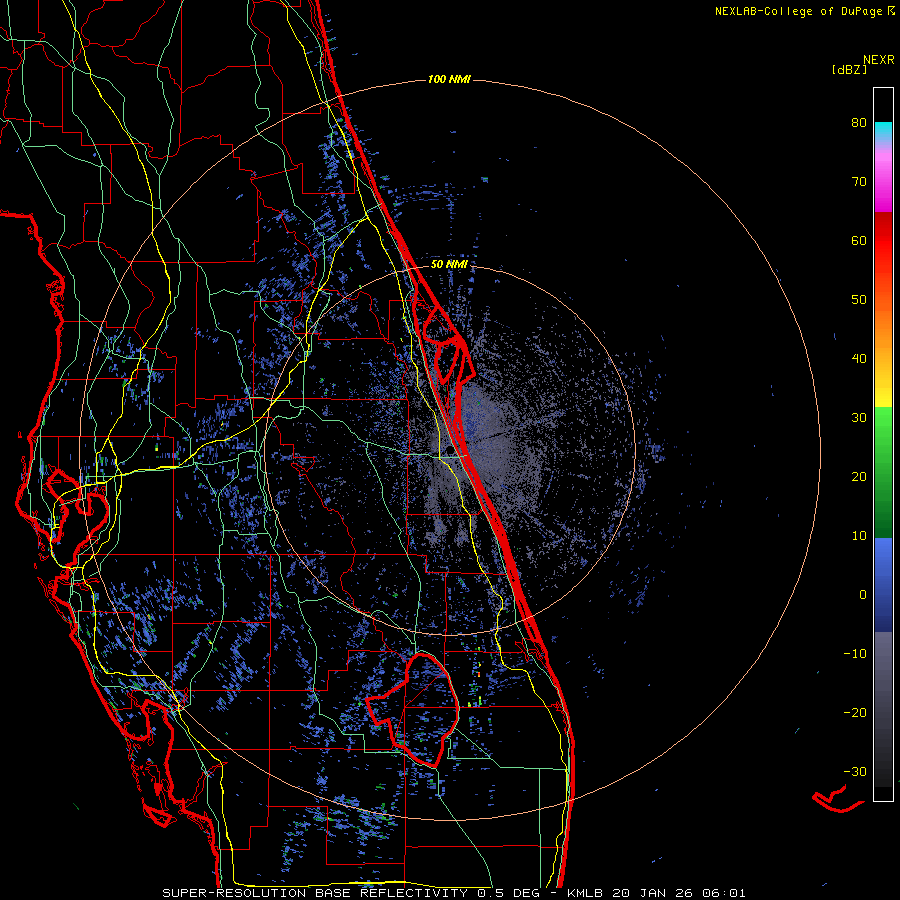The image size is (900, 900).
Task: Click the Lake Okeechobee red outline on the map
Action: [414, 709]
